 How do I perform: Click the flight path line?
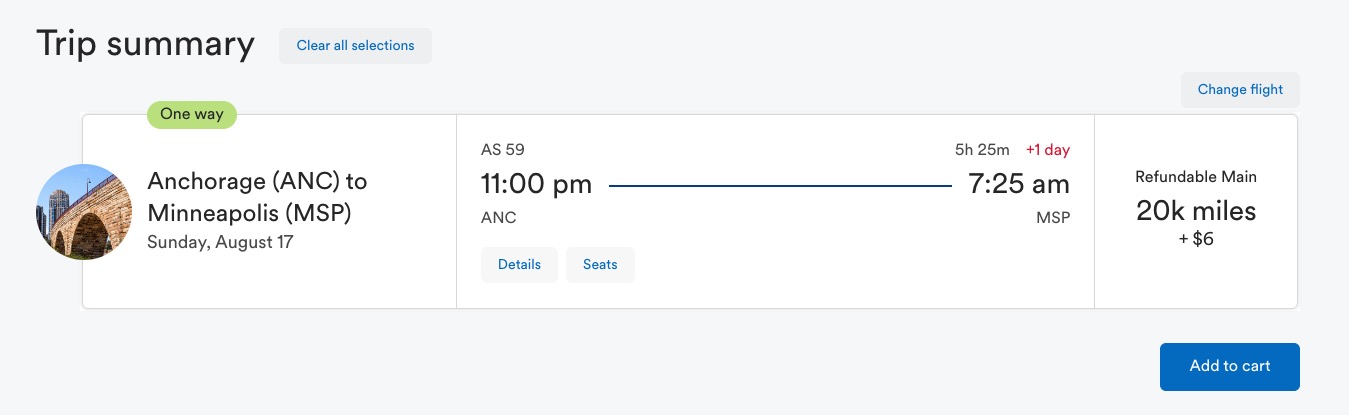(780, 185)
